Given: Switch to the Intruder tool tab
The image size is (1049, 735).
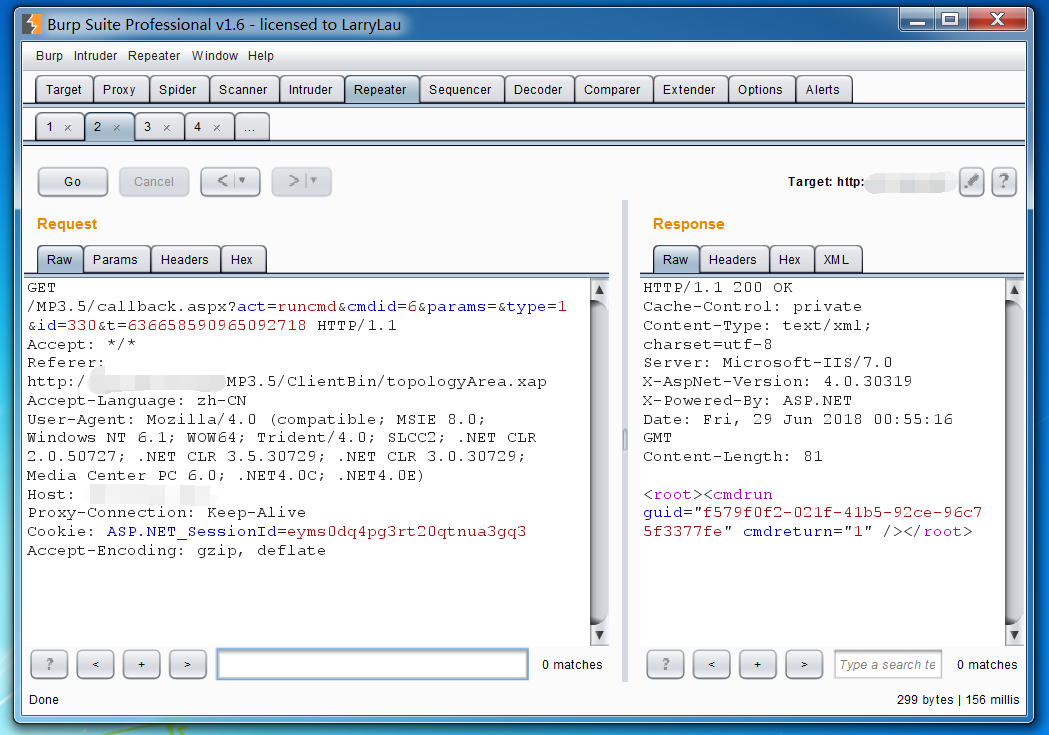Looking at the screenshot, I should tap(310, 90).
